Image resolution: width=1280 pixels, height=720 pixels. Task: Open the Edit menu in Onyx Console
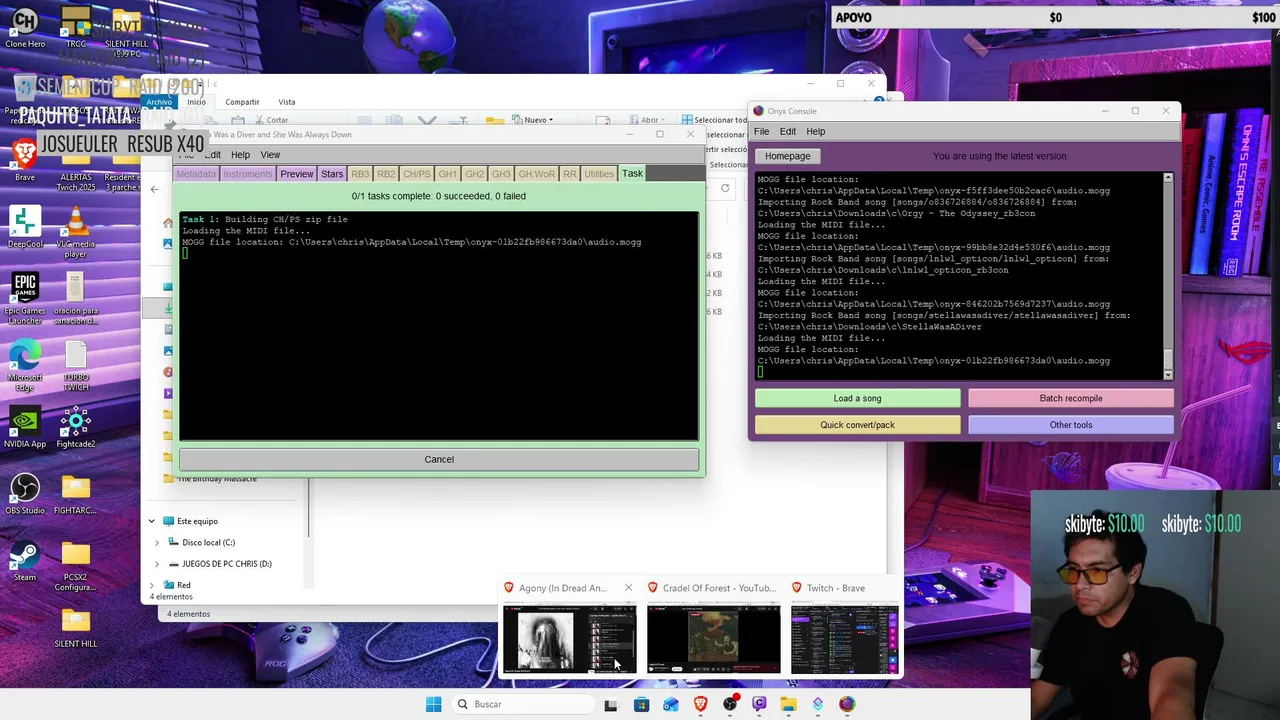[x=788, y=131]
